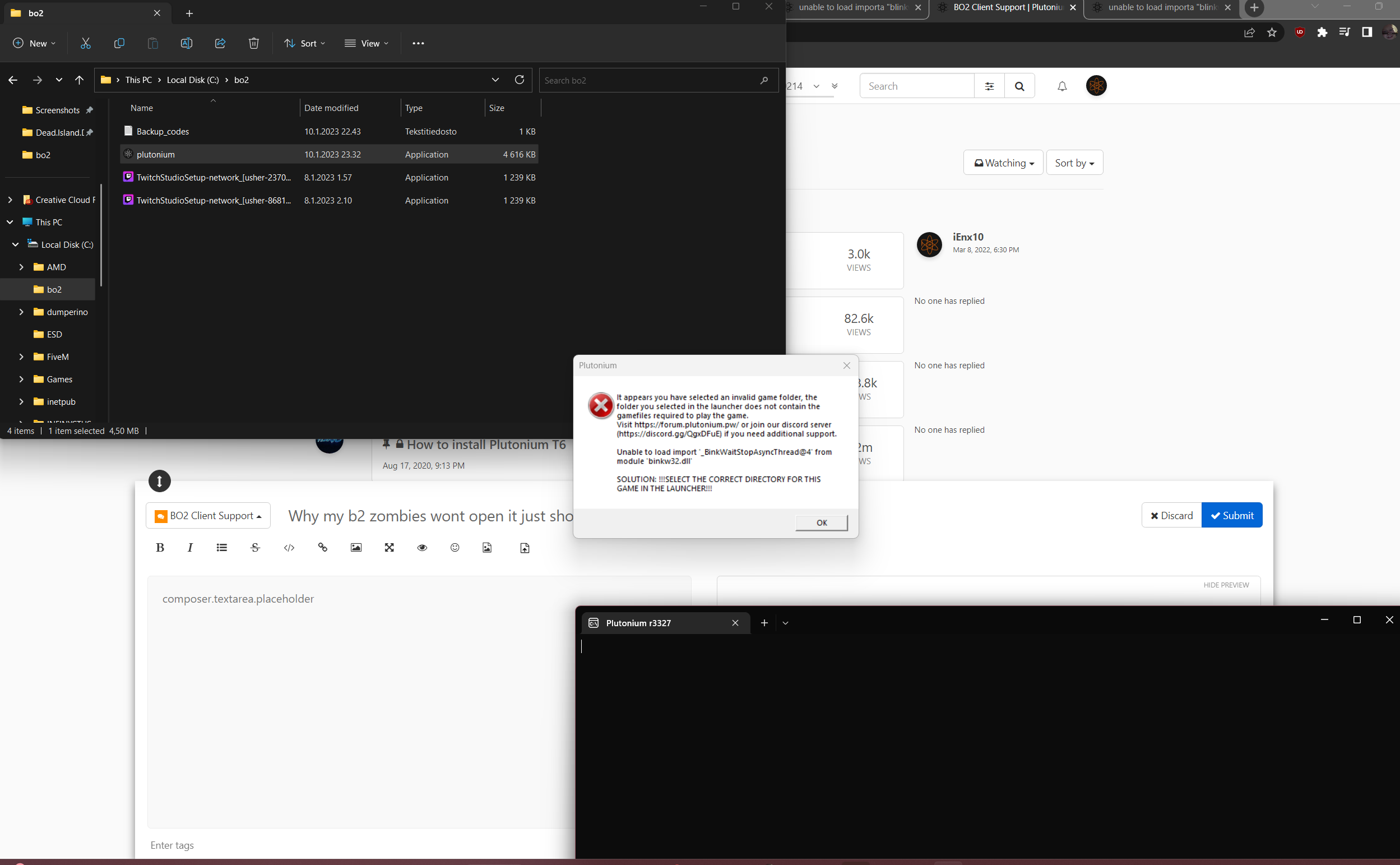Viewport: 1400px width, 865px height.
Task: Click the Delete trash icon in File Explorer
Action: 254,44
